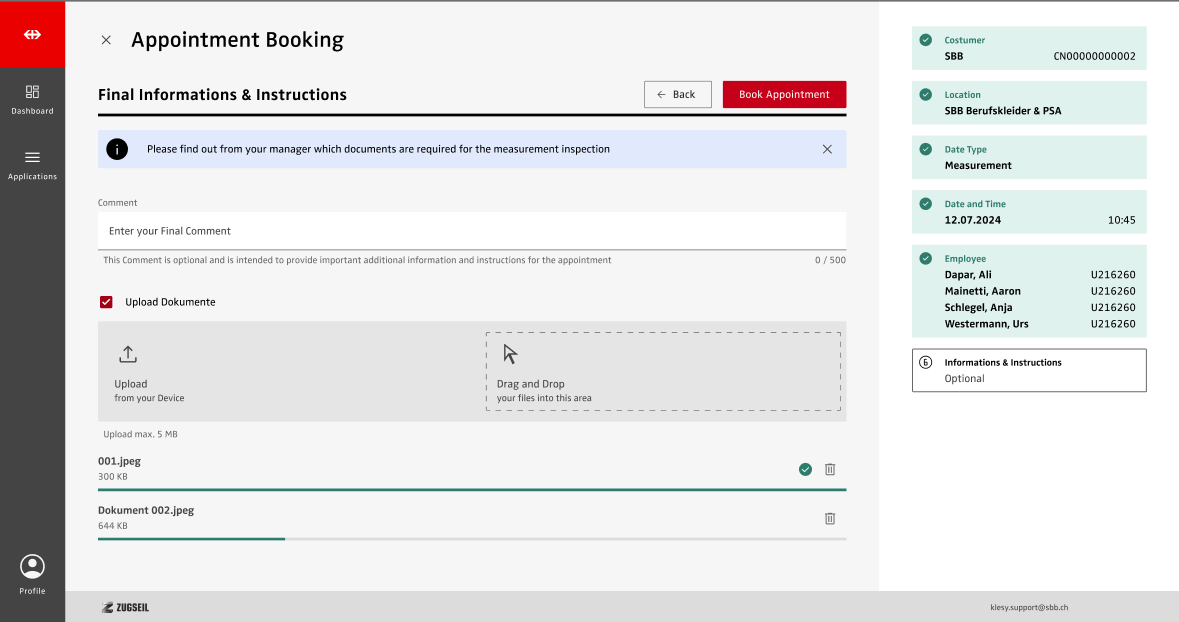The height and width of the screenshot is (622, 1179).
Task: Dismiss the blue info banner
Action: [x=827, y=149]
